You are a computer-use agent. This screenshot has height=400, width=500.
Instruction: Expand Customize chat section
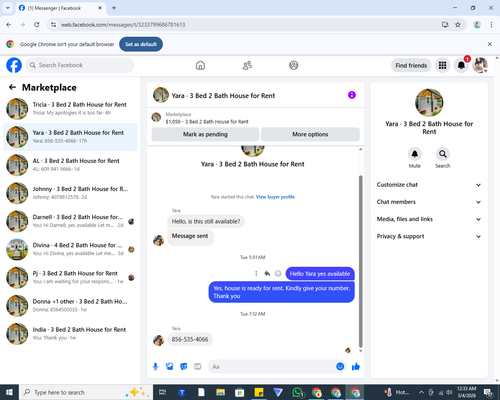(x=429, y=185)
